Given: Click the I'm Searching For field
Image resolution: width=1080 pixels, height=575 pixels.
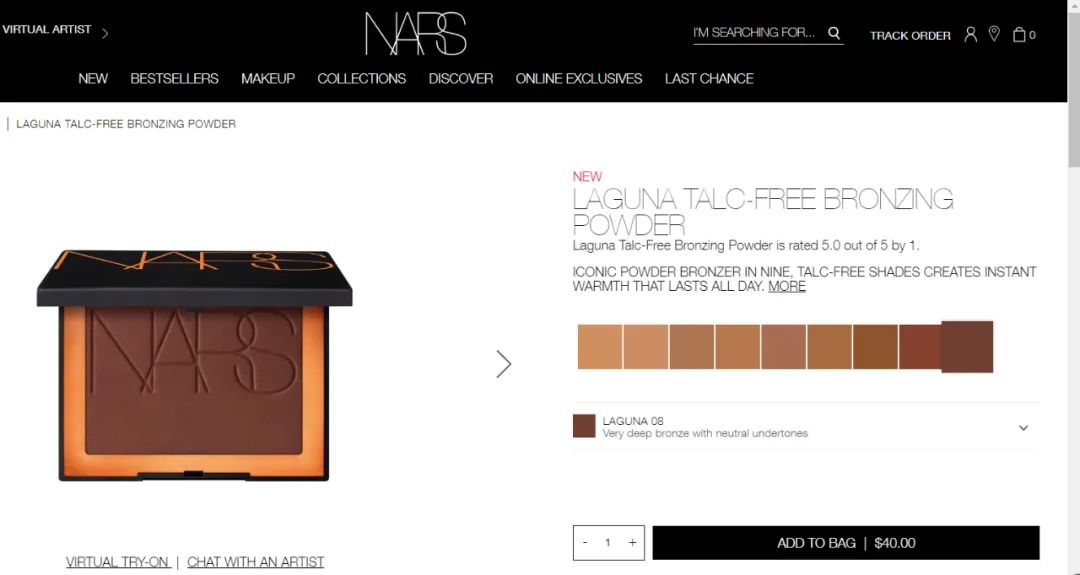Looking at the screenshot, I should tap(758, 32).
